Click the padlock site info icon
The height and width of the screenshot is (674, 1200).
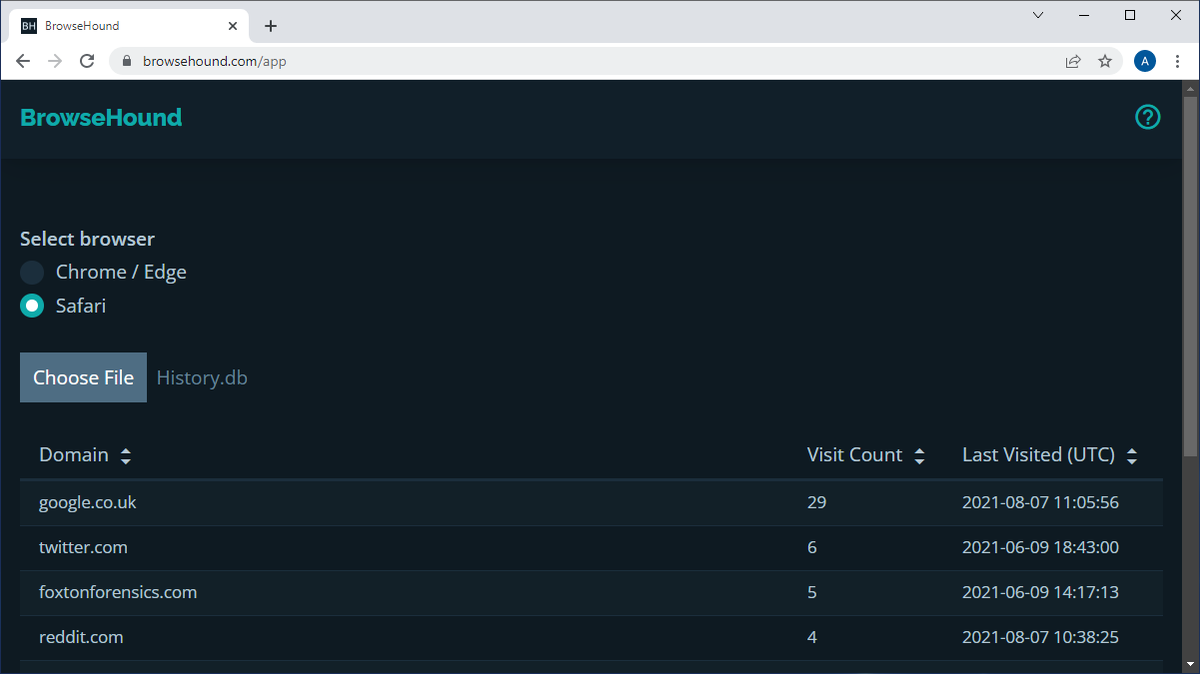click(126, 61)
